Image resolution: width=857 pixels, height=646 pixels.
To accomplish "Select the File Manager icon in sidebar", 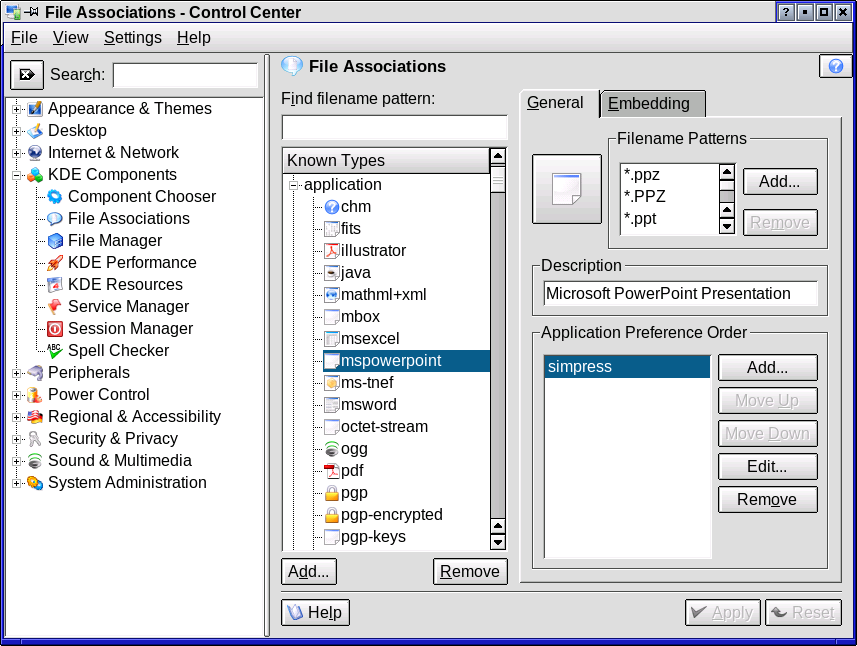I will point(55,241).
